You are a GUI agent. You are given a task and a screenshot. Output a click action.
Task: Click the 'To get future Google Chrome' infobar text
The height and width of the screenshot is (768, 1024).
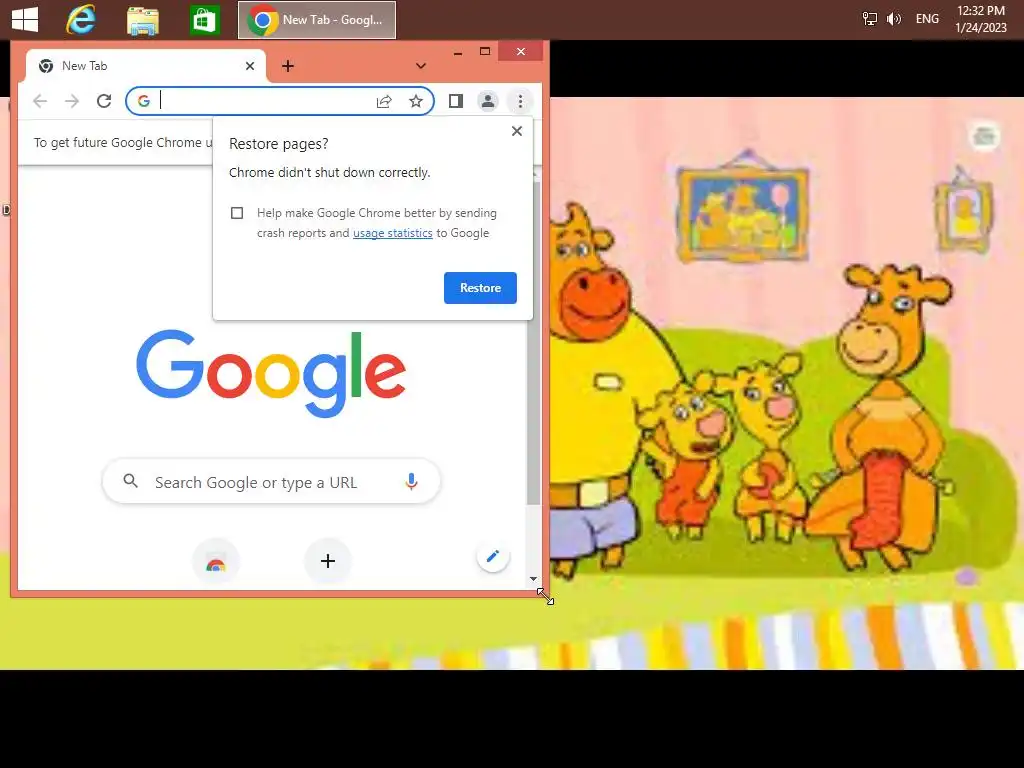tap(123, 142)
